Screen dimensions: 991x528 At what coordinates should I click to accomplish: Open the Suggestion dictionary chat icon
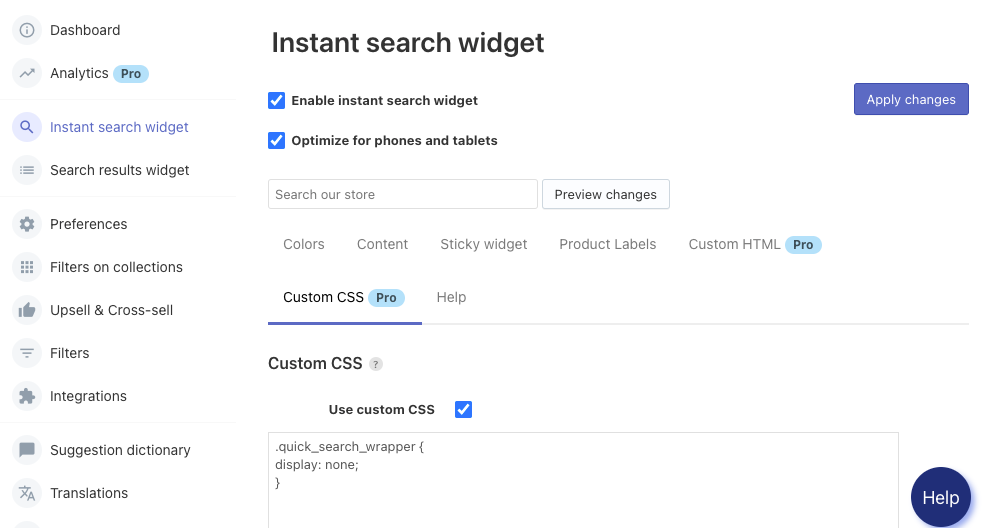(27, 450)
